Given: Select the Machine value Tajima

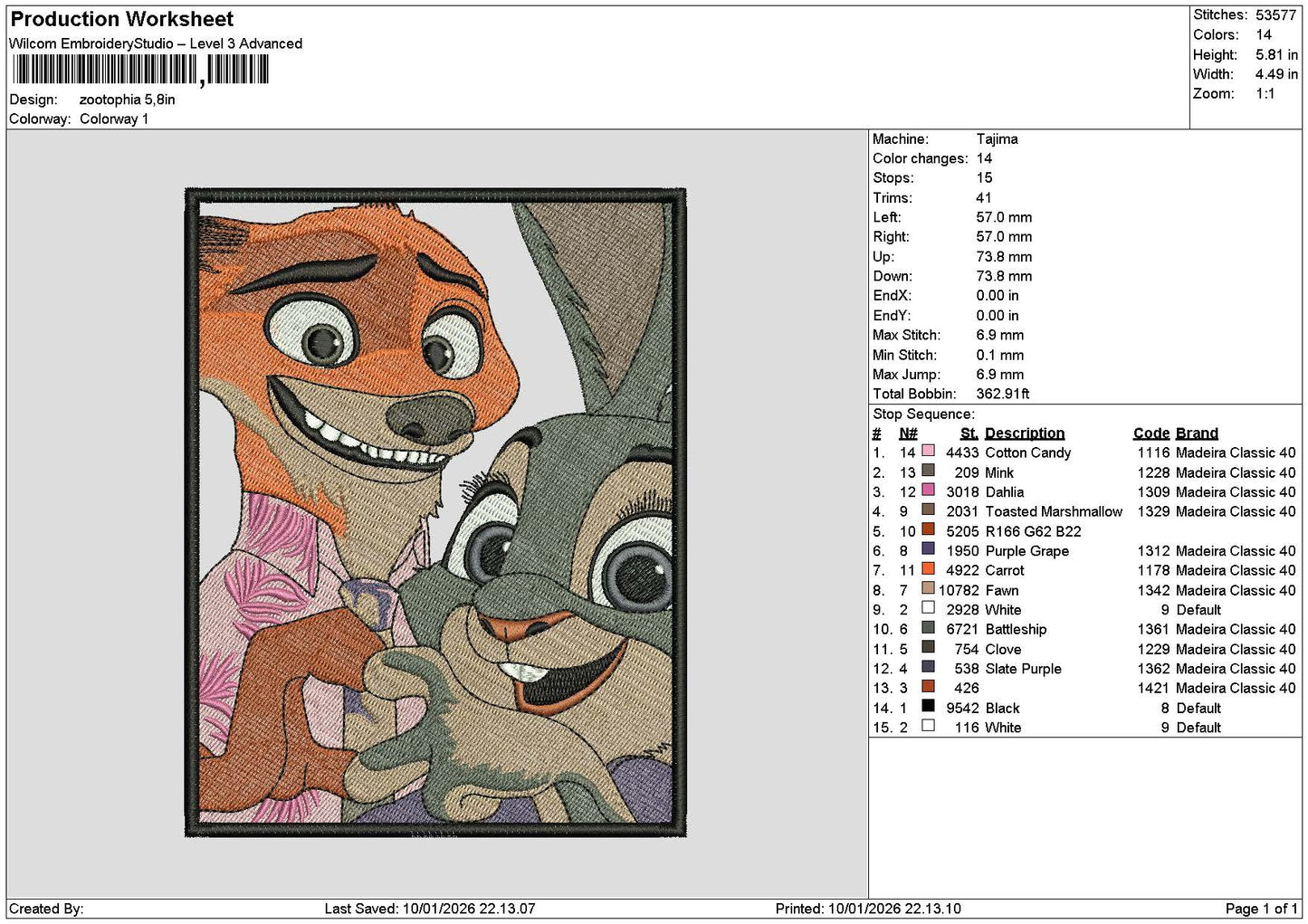Looking at the screenshot, I should [997, 138].
